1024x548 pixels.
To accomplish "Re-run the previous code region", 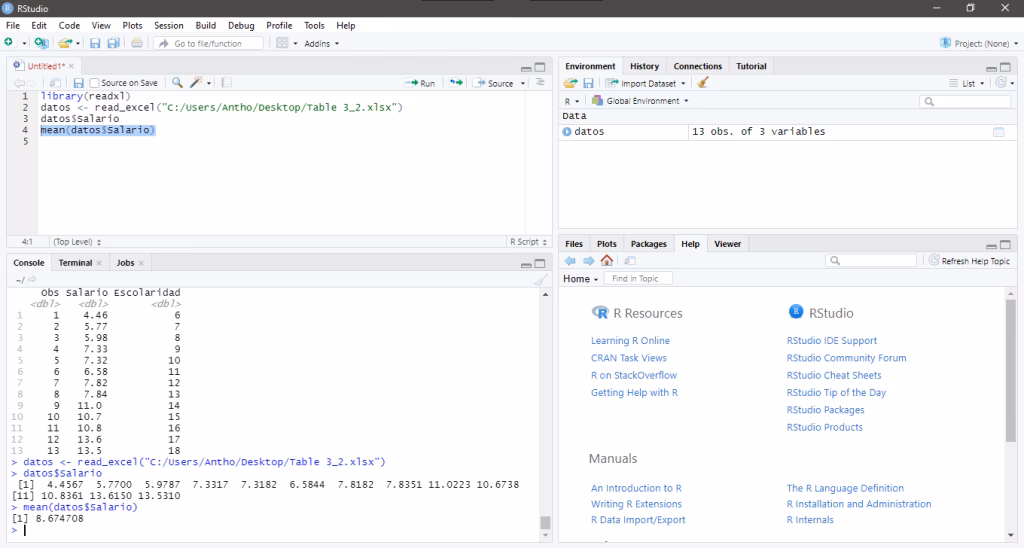I will (x=456, y=83).
